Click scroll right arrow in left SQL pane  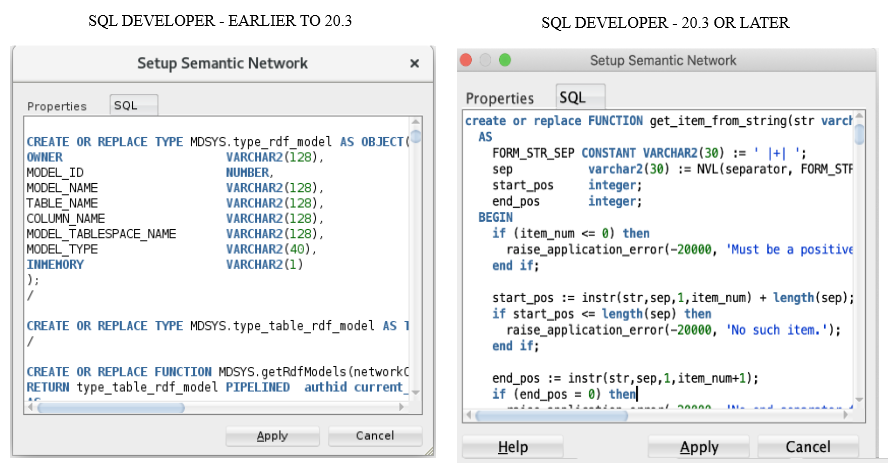(402, 407)
